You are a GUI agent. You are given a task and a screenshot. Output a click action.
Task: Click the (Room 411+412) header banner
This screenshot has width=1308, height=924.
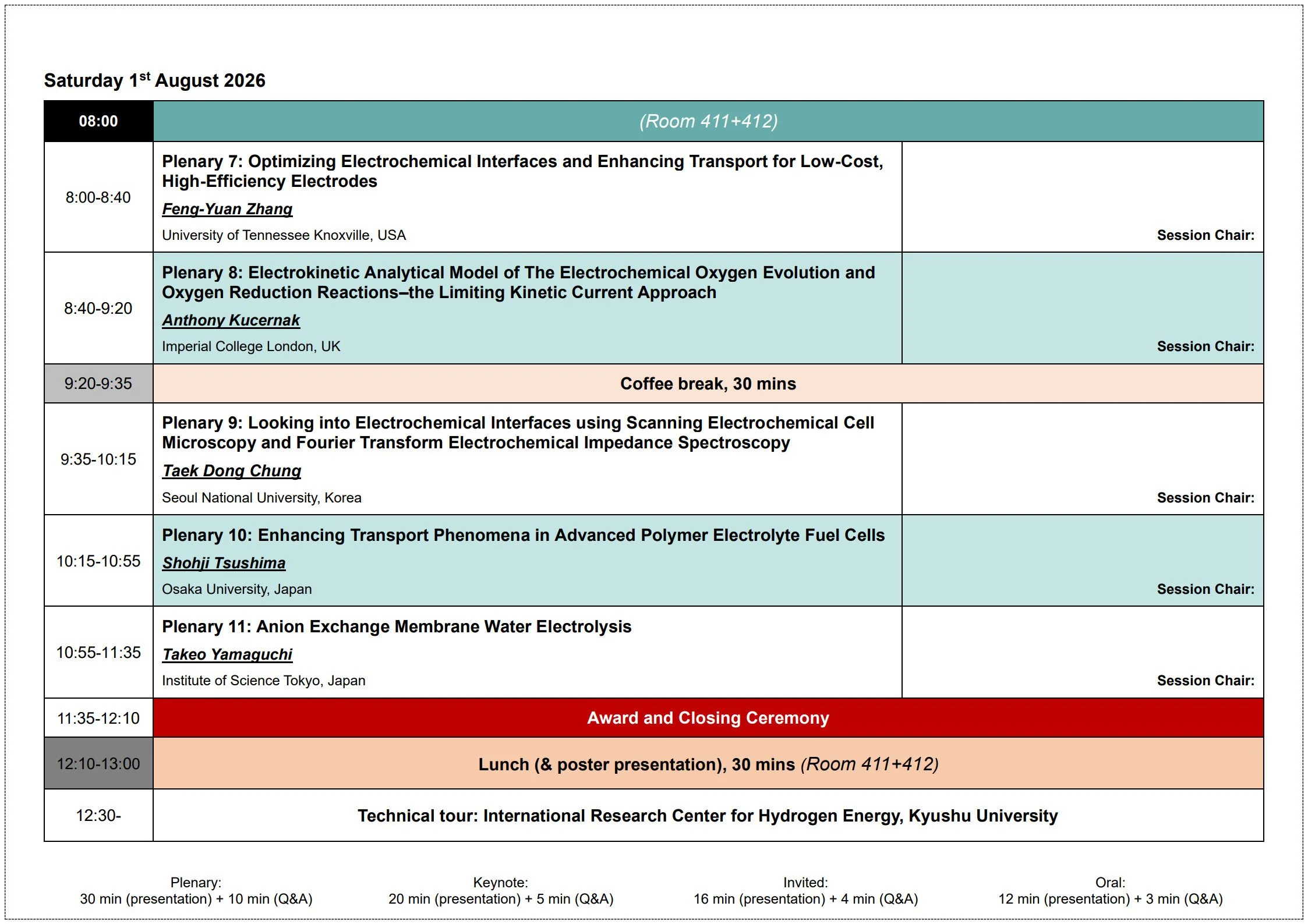pyautogui.click(x=708, y=121)
